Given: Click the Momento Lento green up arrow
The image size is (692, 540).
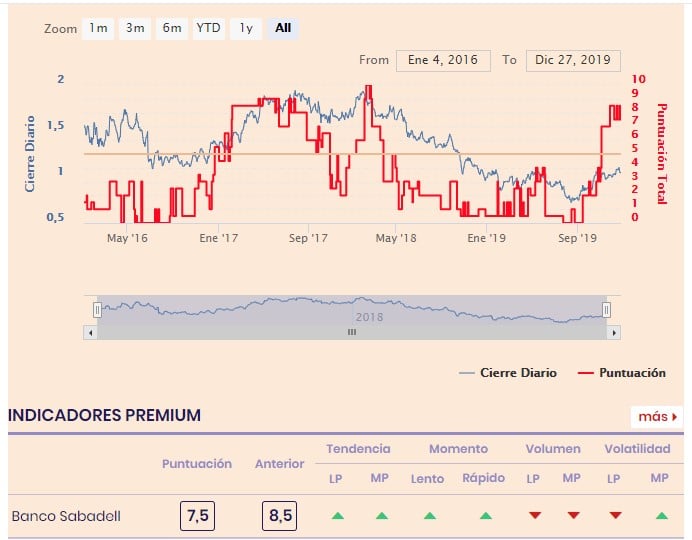Looking at the screenshot, I should point(430,516).
